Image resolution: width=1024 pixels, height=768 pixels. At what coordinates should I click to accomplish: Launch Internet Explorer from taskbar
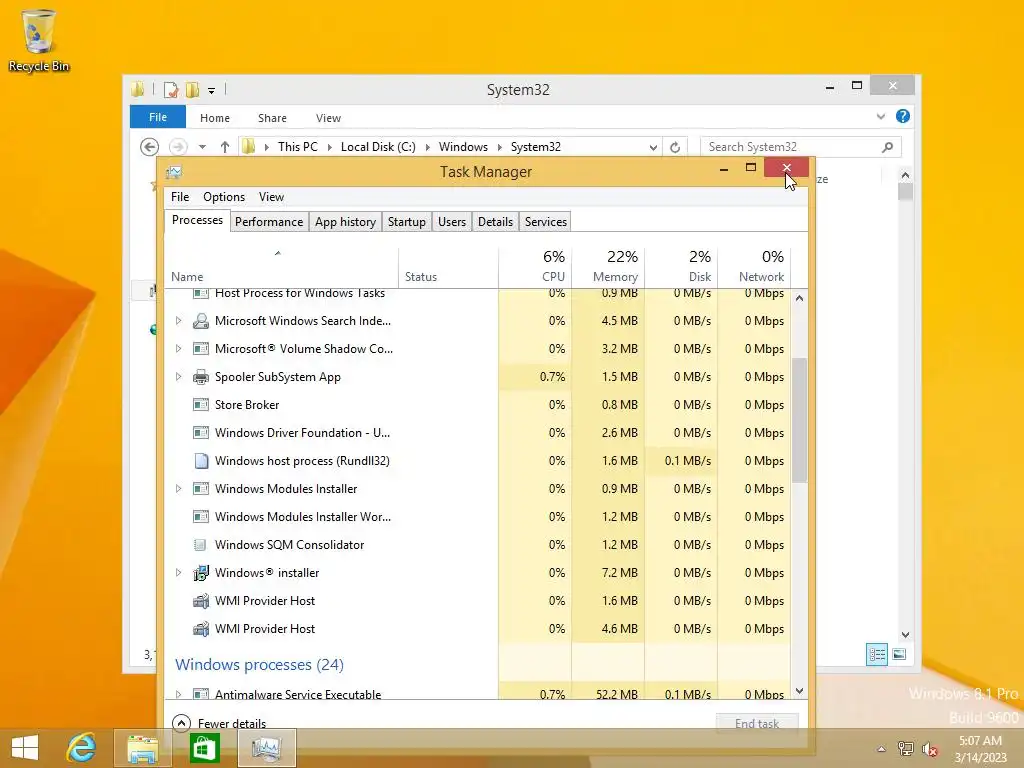[82, 748]
